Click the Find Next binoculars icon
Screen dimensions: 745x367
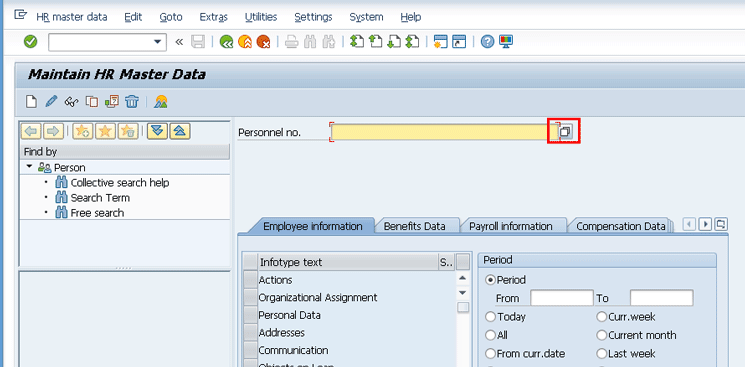point(328,42)
